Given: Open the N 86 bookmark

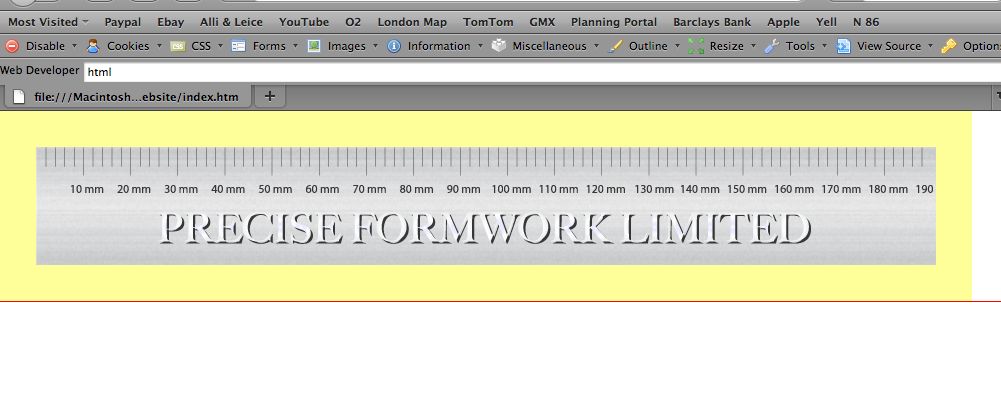Looking at the screenshot, I should pyautogui.click(x=866, y=22).
